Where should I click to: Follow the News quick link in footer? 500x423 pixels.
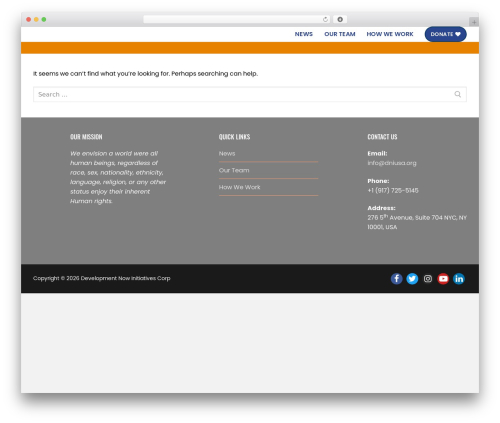[227, 154]
